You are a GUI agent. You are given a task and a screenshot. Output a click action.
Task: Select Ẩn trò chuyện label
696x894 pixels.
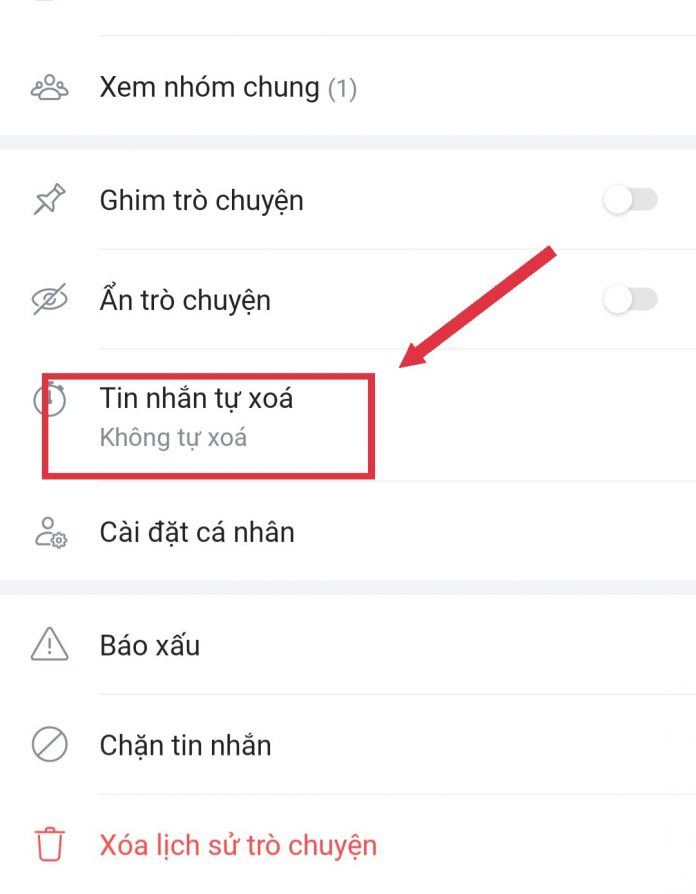tap(185, 299)
